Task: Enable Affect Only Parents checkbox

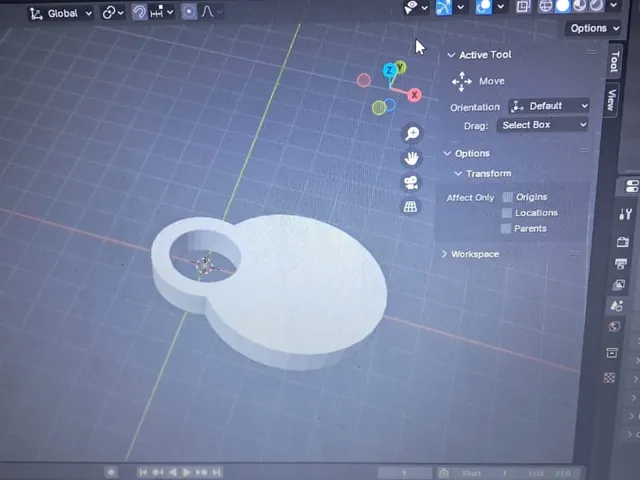Action: 506,229
